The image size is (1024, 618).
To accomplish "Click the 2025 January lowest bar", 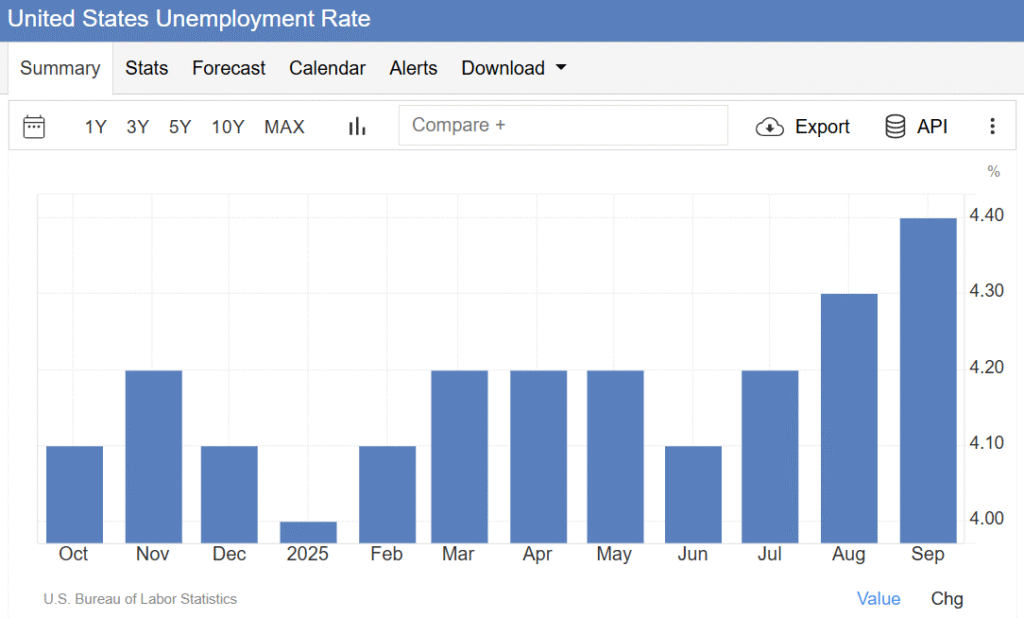I will click(308, 532).
